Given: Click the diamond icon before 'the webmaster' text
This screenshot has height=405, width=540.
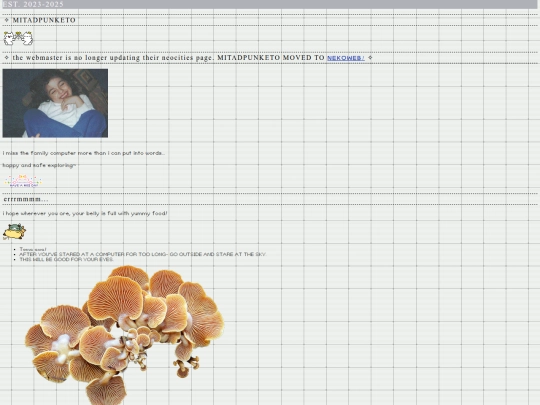Looking at the screenshot, I should [7, 58].
